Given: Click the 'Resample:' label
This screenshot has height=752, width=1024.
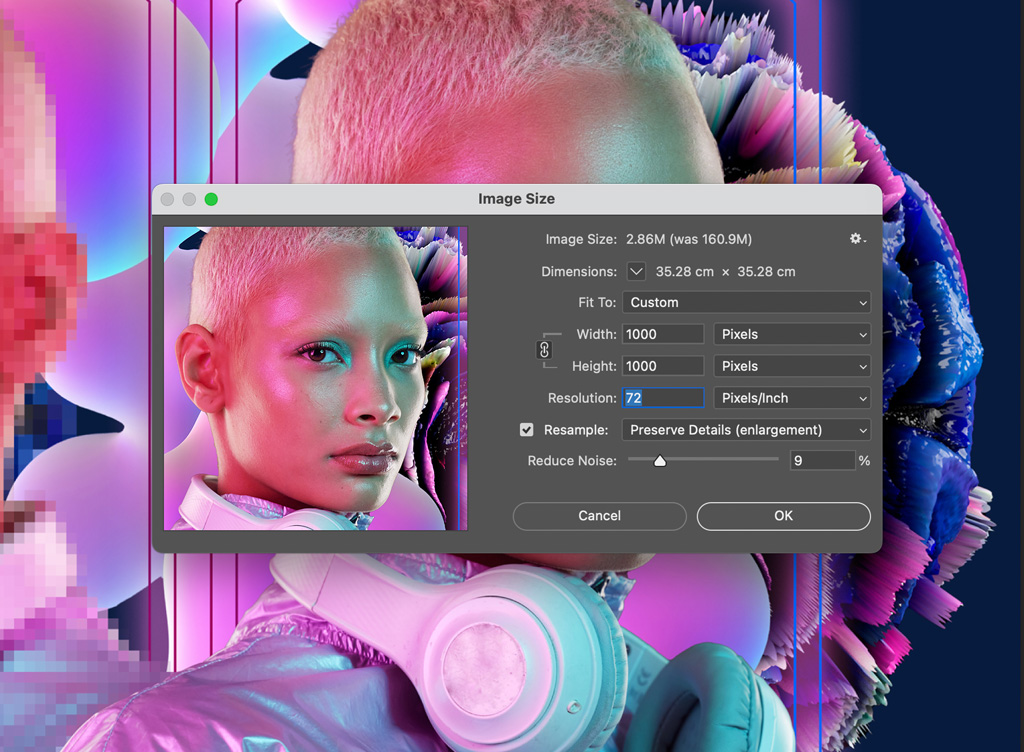Looking at the screenshot, I should click(575, 430).
